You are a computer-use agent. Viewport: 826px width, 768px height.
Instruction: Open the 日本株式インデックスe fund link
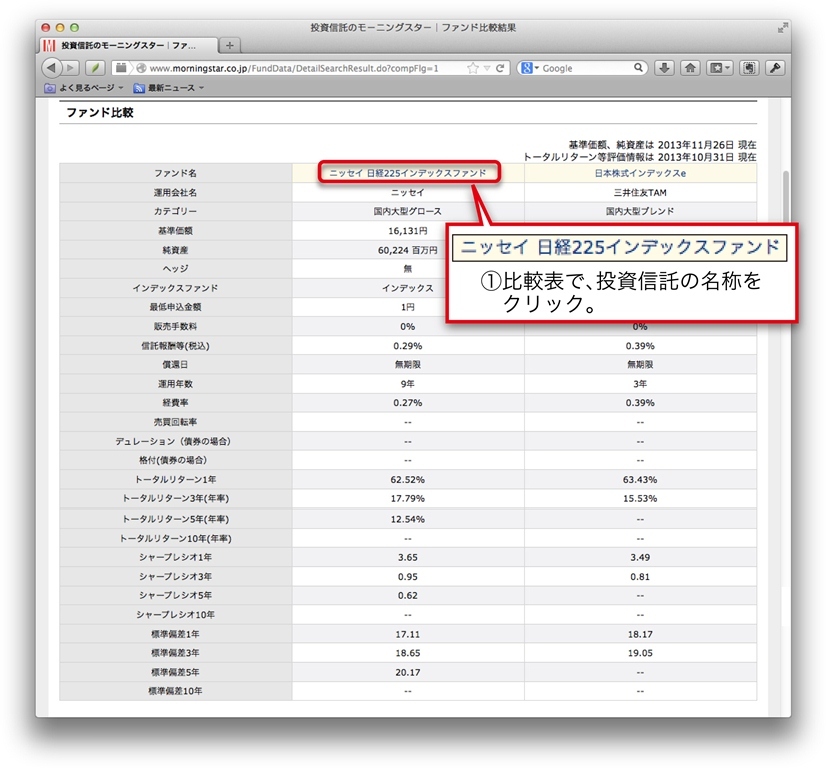click(x=640, y=173)
